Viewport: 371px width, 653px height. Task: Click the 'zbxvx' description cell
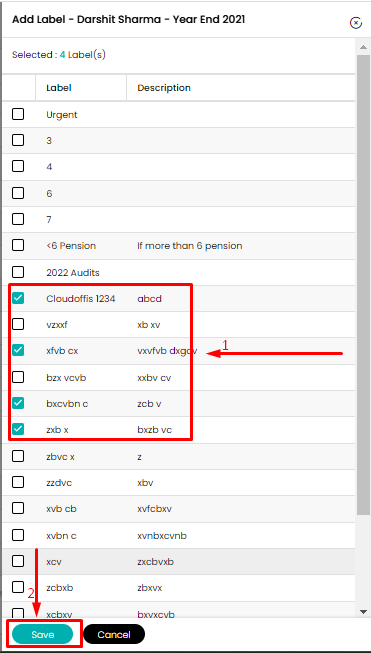(149, 588)
